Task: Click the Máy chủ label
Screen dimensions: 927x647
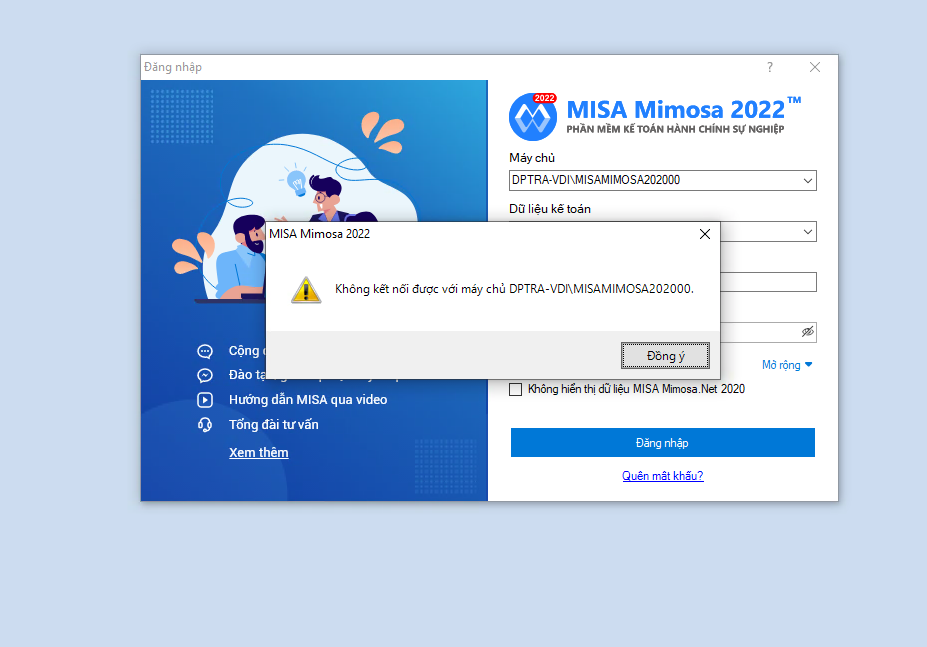Action: (x=532, y=158)
